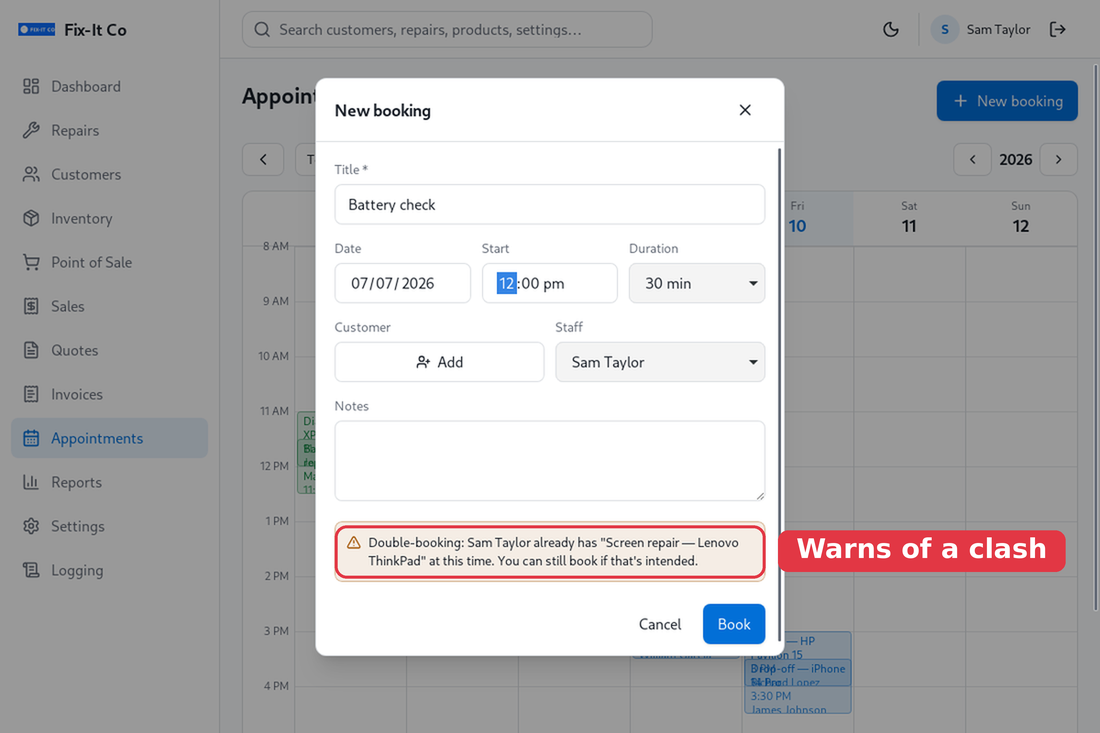Open the Reports section
Viewport: 1100px width, 733px height.
coord(109,482)
